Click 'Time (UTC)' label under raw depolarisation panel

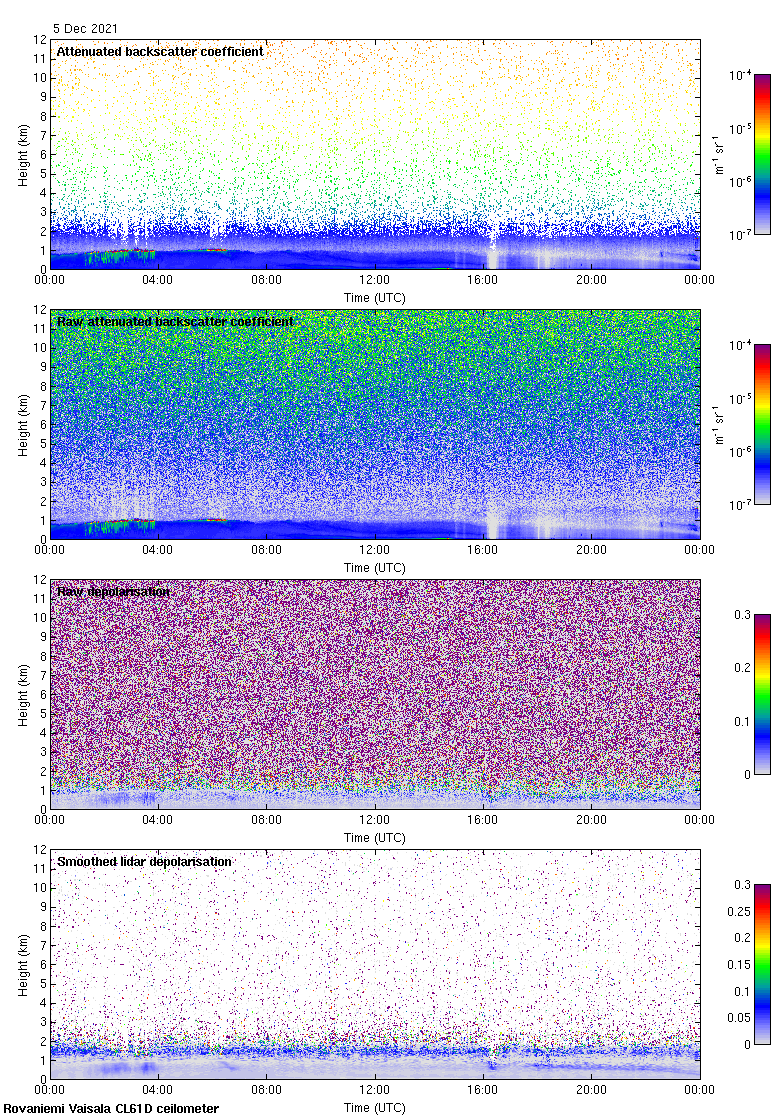[374, 838]
